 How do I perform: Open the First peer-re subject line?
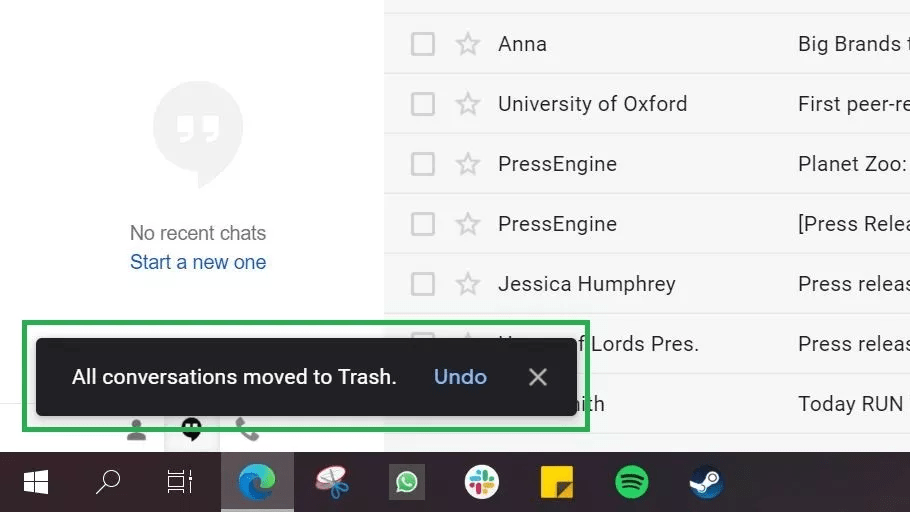[854, 104]
